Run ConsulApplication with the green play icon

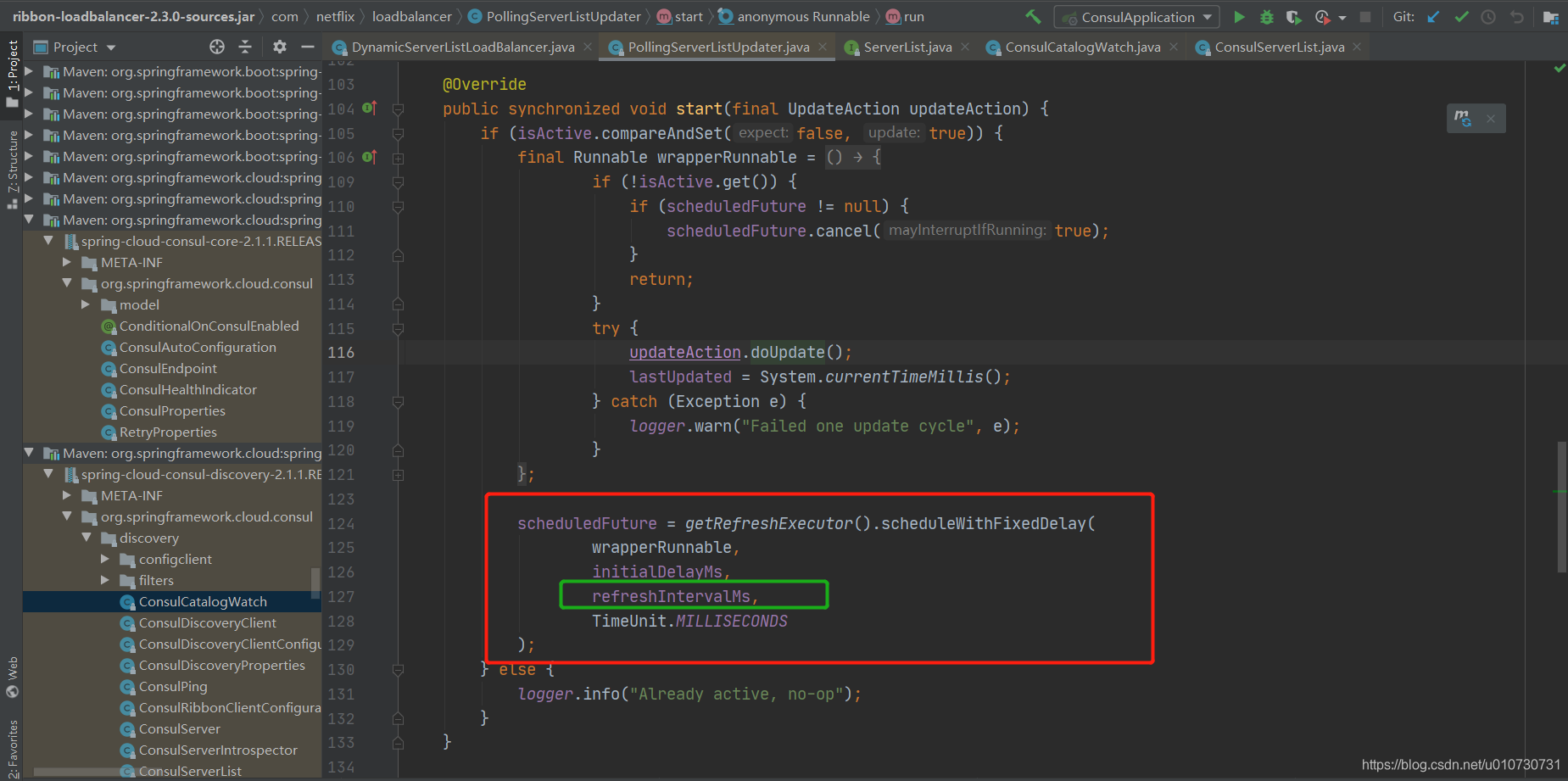(1239, 17)
